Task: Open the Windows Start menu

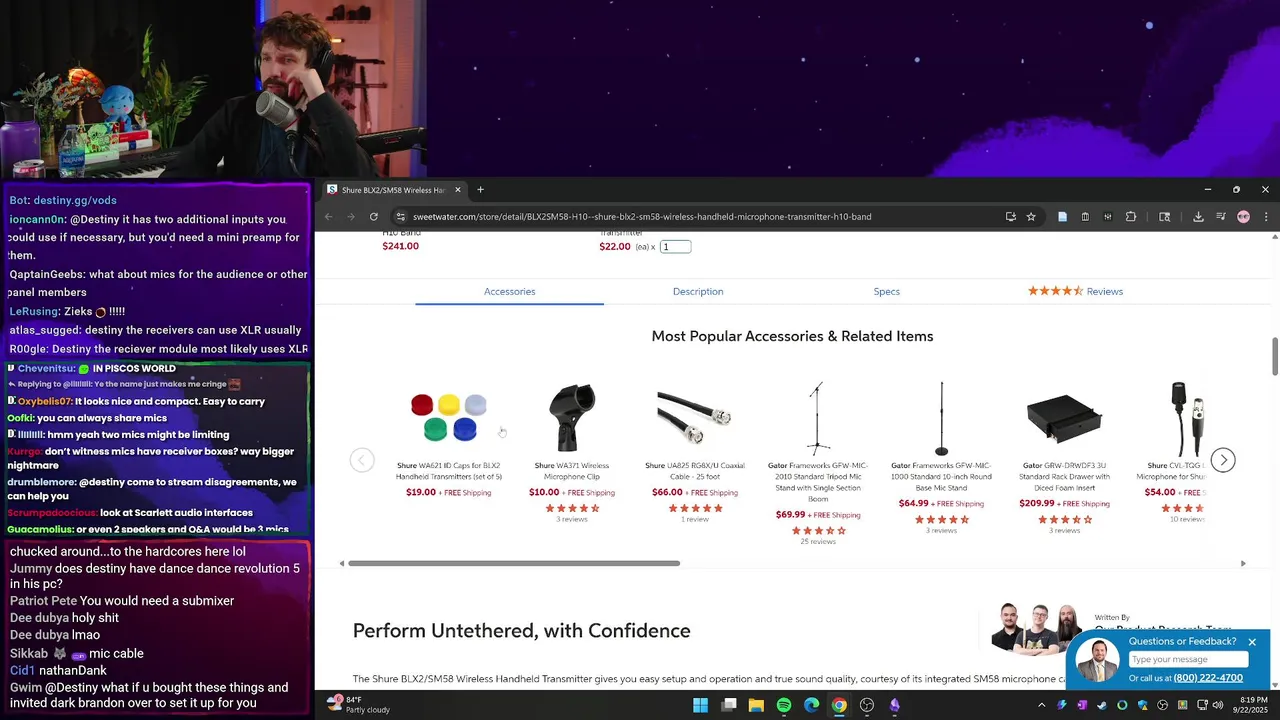Action: (x=701, y=705)
